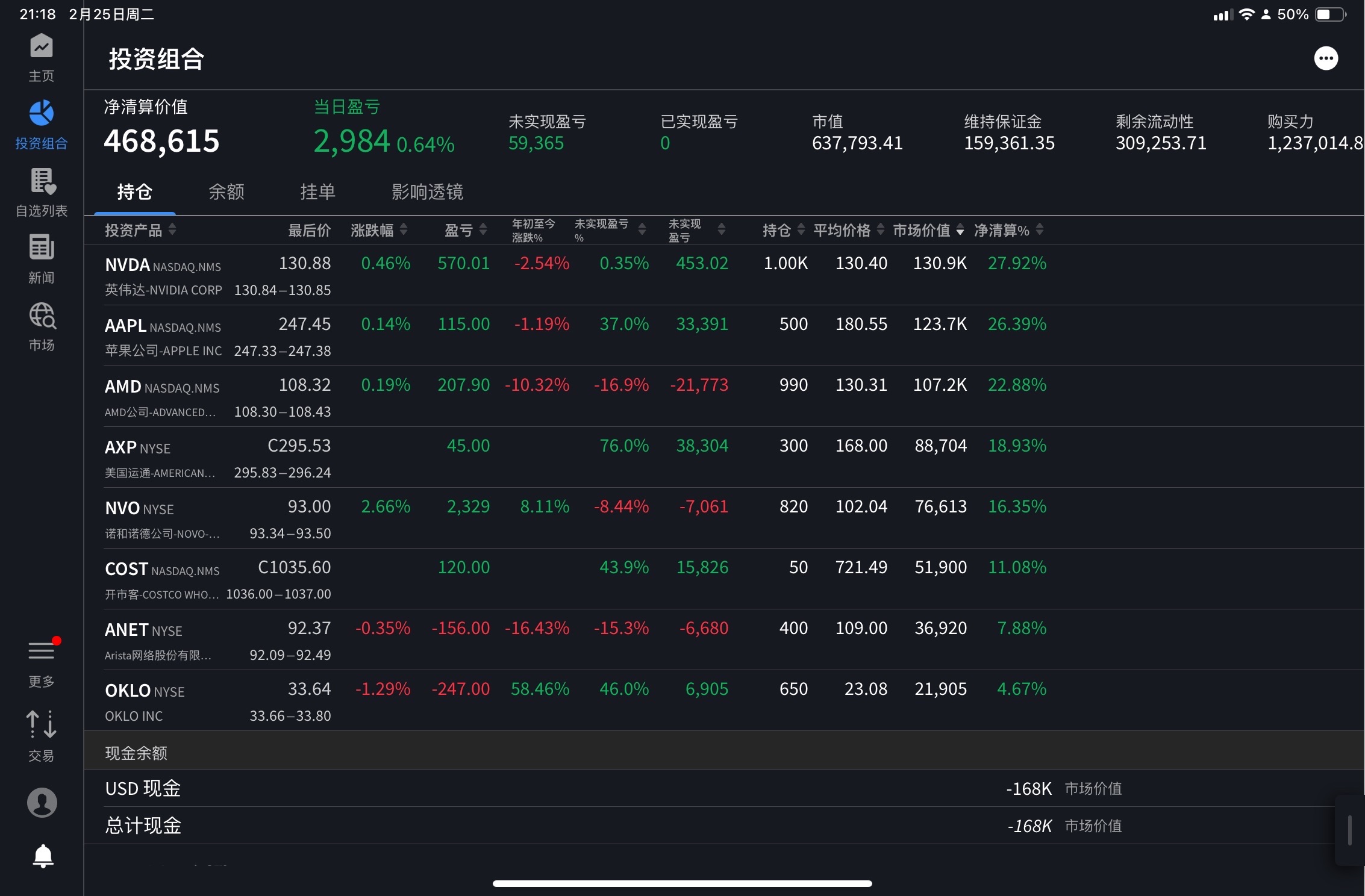
Task: Open the 主页 home icon in sidebar
Action: coord(42,46)
